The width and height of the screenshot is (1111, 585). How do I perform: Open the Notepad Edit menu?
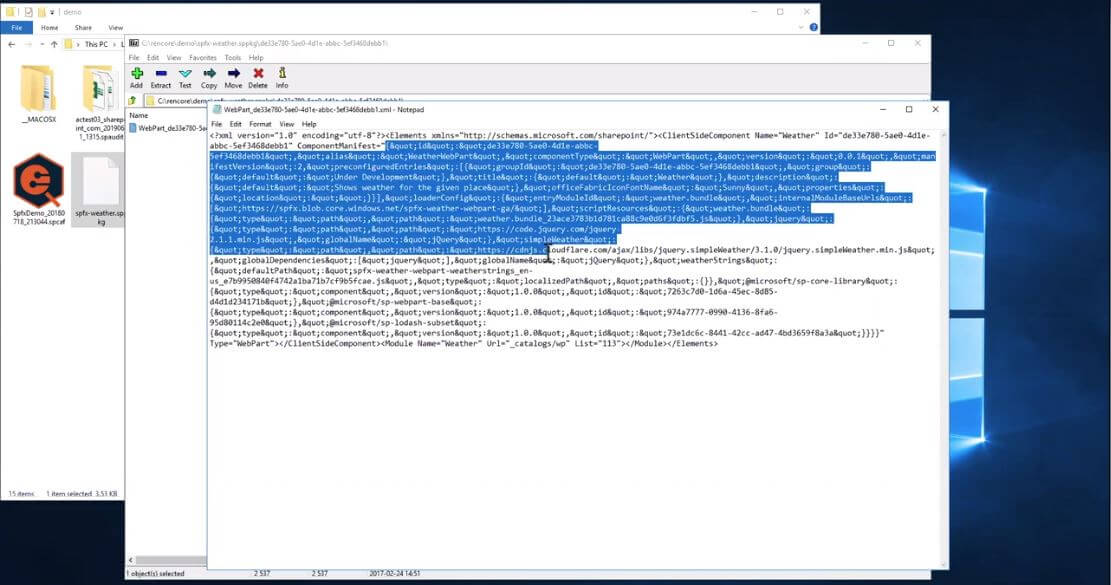tap(236, 124)
